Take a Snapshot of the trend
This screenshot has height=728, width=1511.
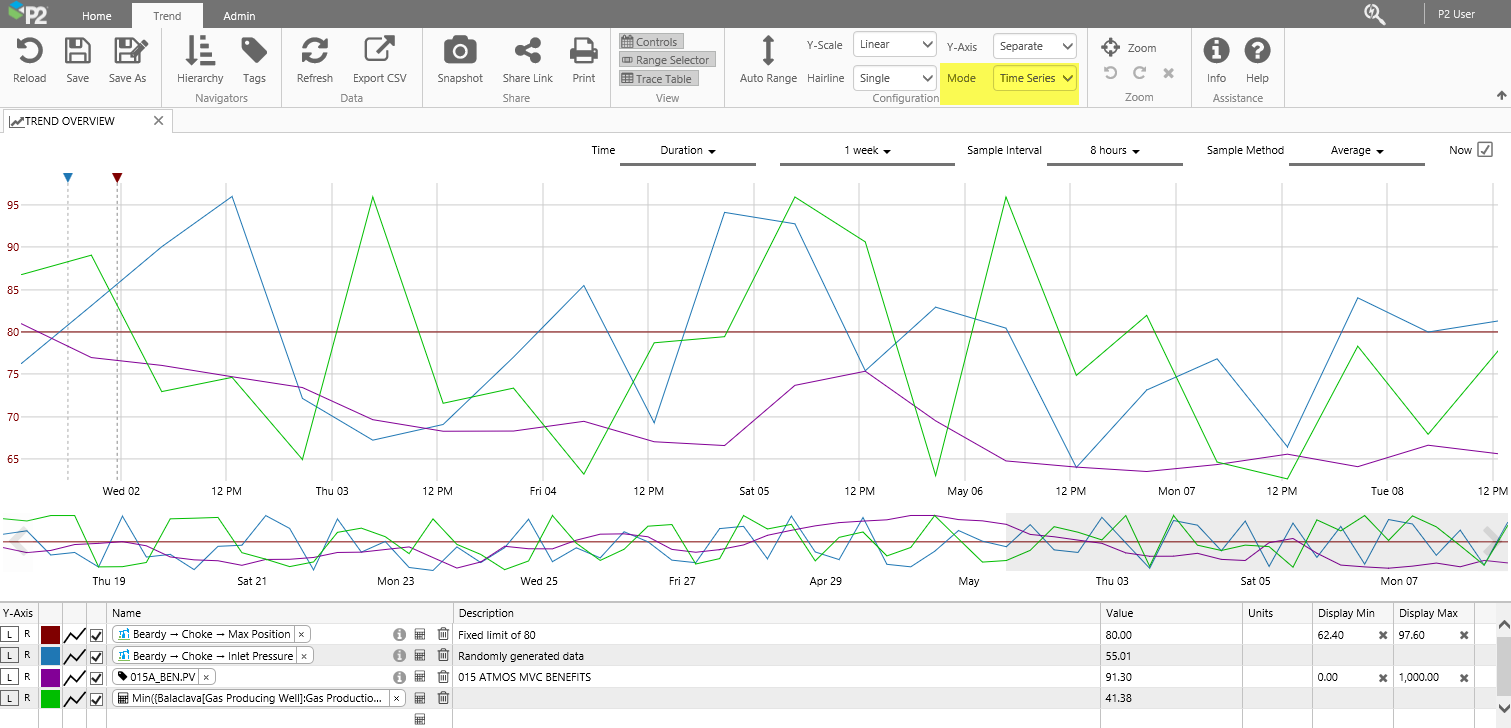(x=459, y=52)
